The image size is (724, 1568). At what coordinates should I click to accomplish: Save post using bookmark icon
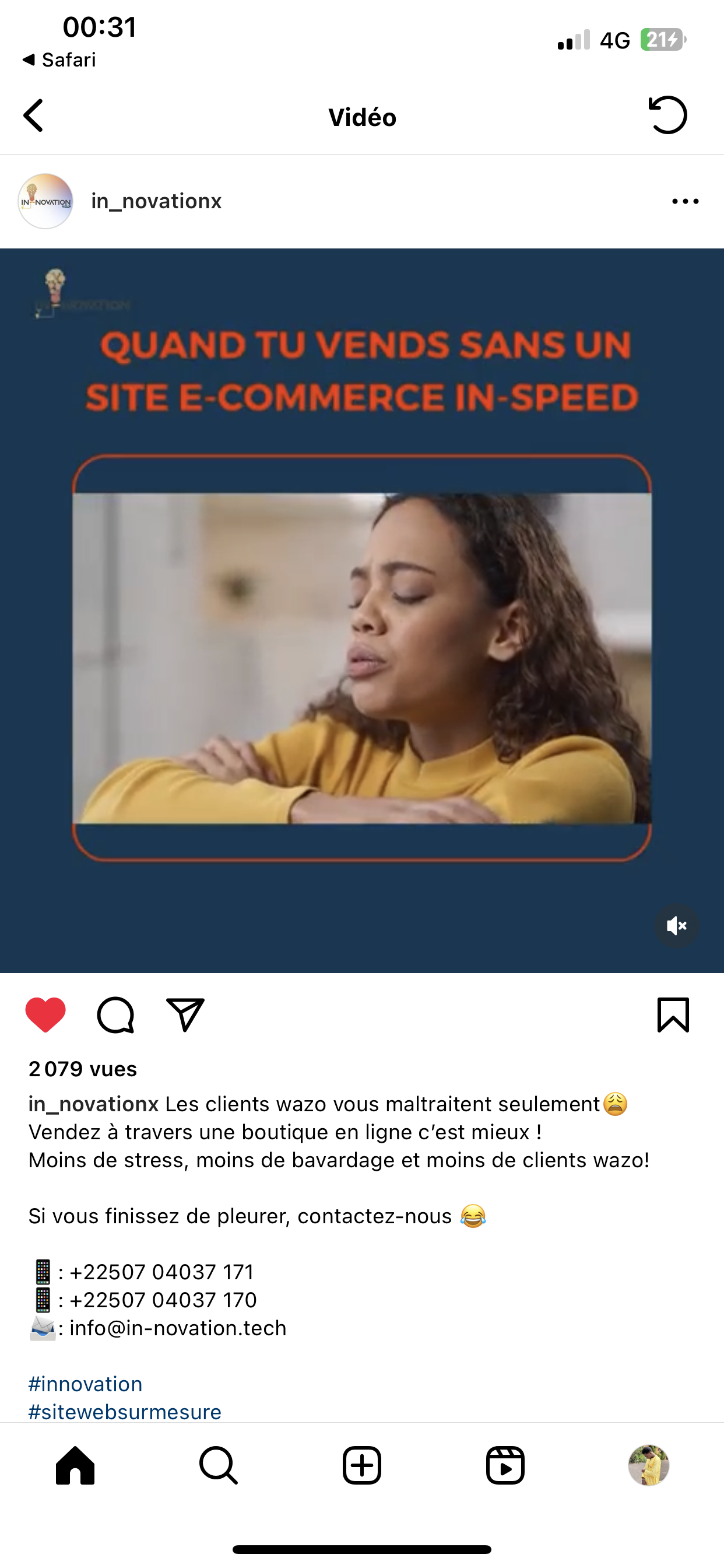pyautogui.click(x=673, y=1014)
